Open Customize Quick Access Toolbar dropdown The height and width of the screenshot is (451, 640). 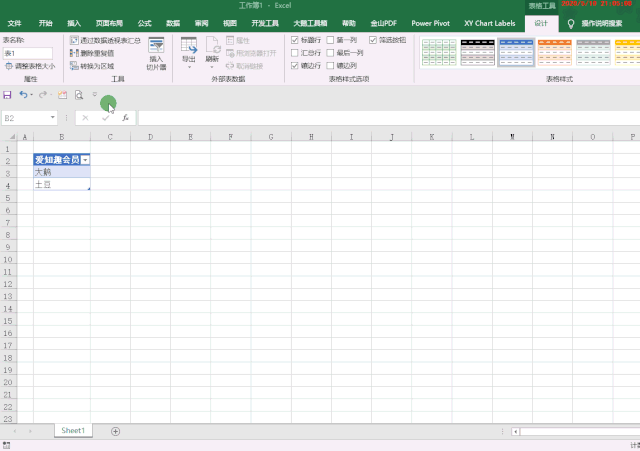click(95, 95)
